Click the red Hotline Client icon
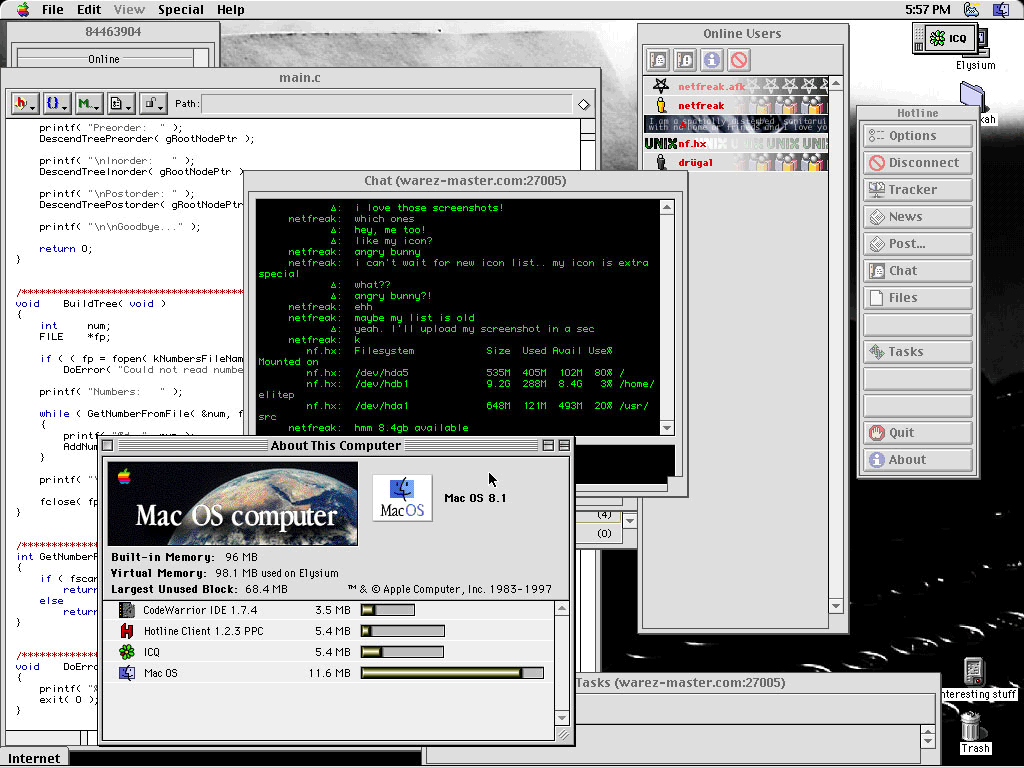Image resolution: width=1024 pixels, height=768 pixels. point(127,631)
